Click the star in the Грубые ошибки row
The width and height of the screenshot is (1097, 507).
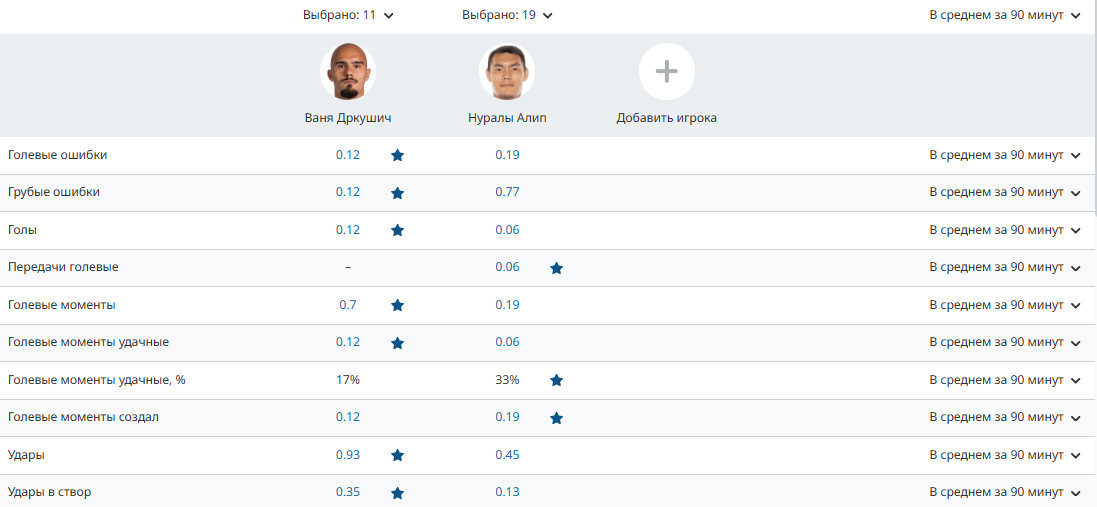pyautogui.click(x=397, y=192)
